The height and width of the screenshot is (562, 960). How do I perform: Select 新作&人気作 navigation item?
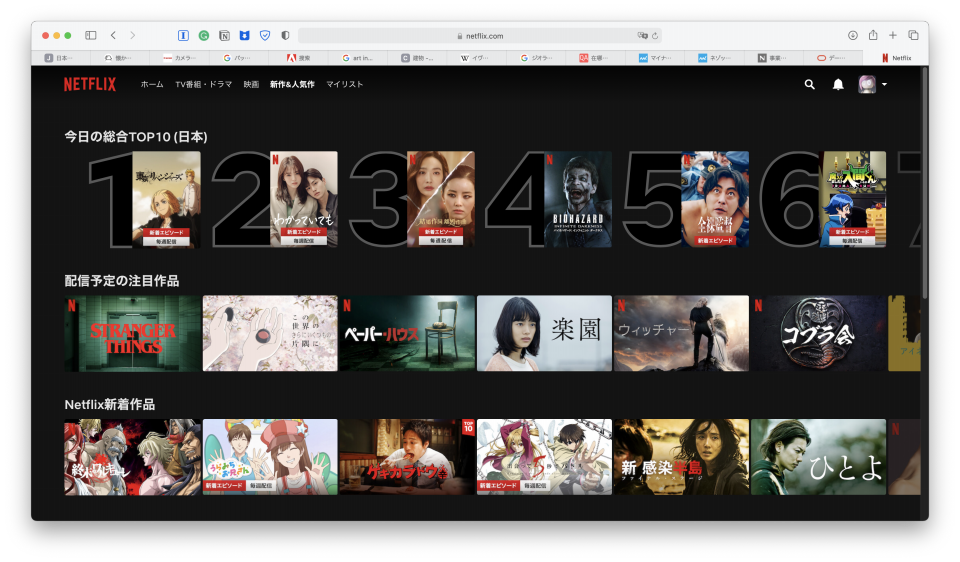click(x=292, y=84)
